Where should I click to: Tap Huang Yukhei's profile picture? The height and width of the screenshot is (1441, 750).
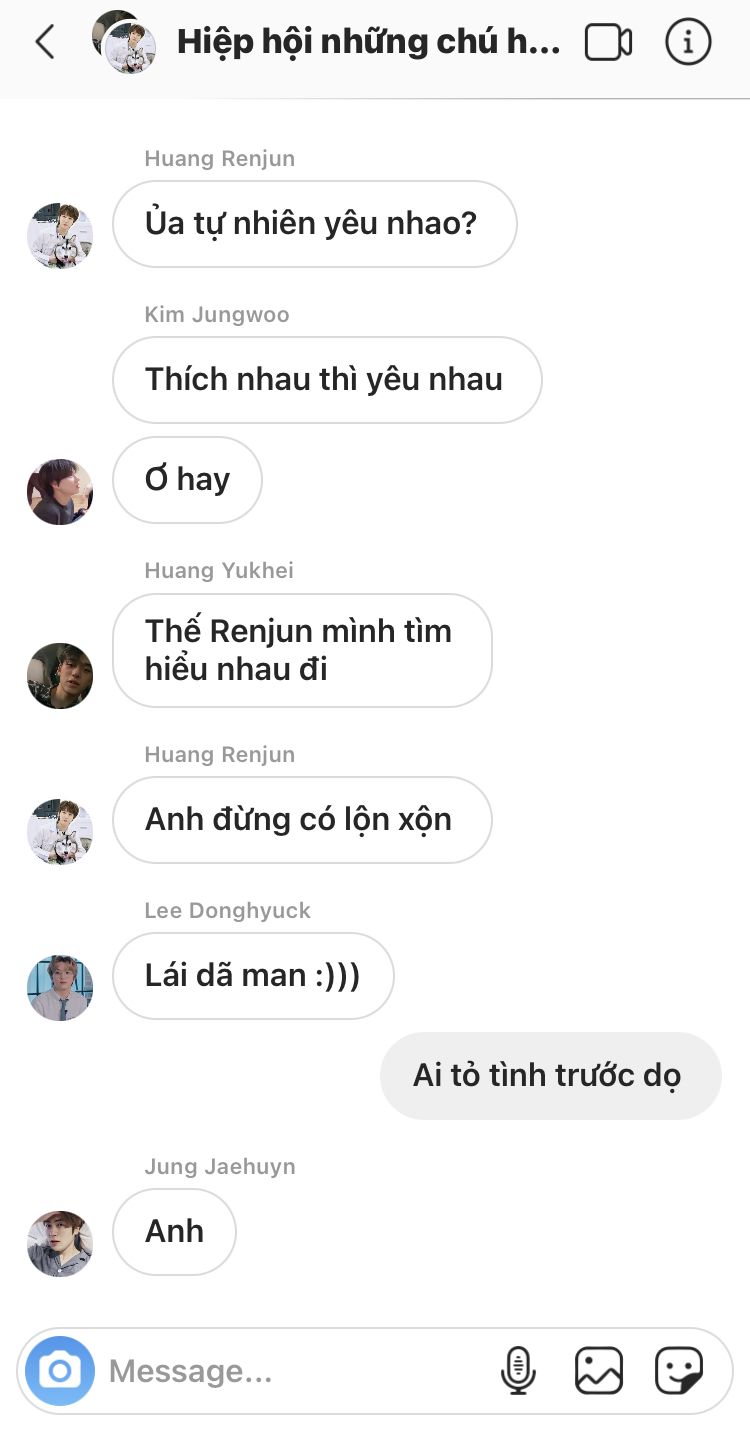(x=60, y=676)
